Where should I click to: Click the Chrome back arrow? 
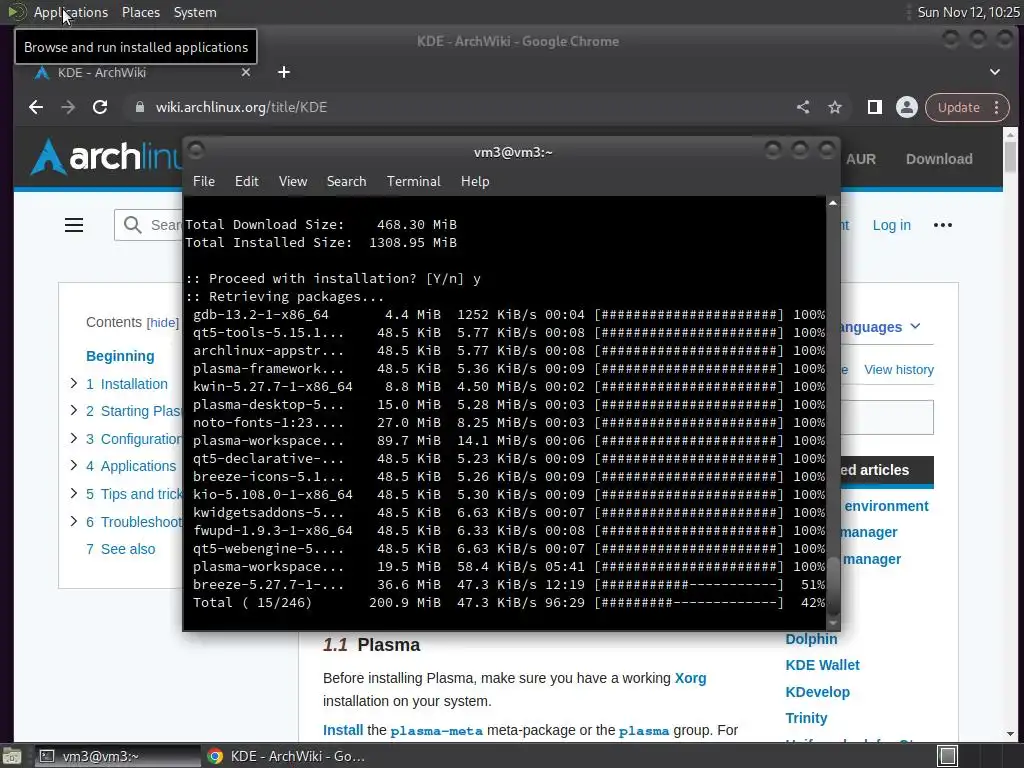pos(36,107)
